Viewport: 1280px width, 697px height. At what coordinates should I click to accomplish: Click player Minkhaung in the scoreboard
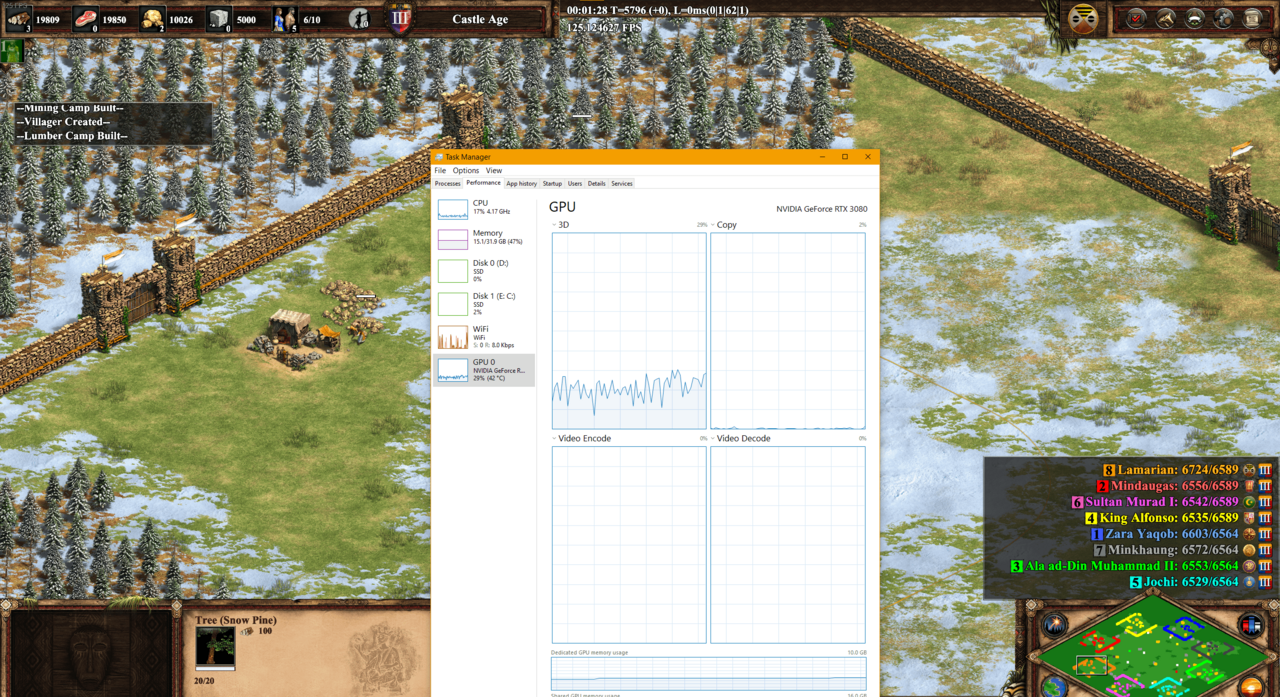pos(1166,550)
